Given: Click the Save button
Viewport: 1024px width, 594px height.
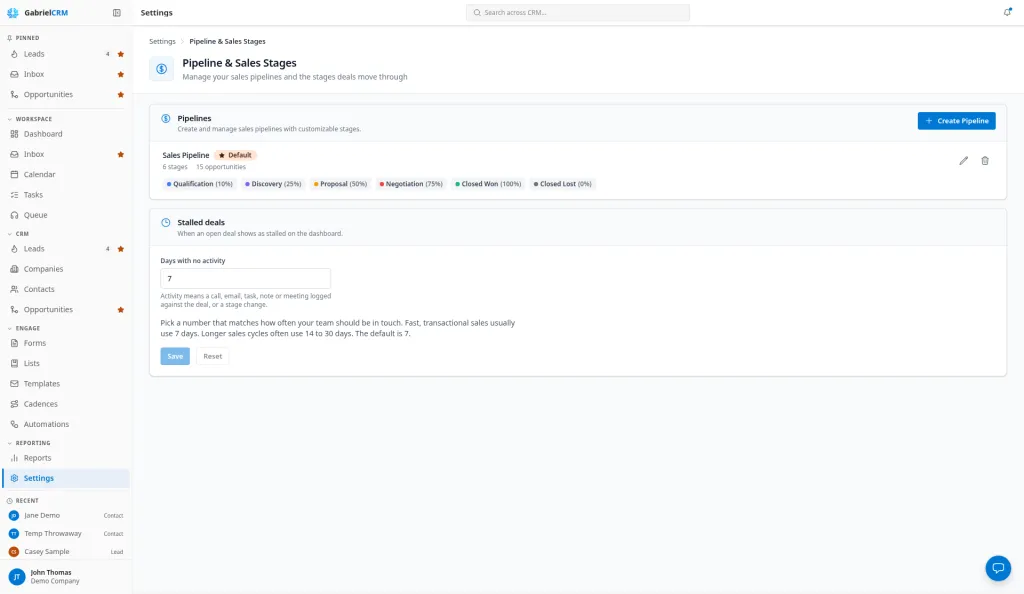Looking at the screenshot, I should coord(175,356).
